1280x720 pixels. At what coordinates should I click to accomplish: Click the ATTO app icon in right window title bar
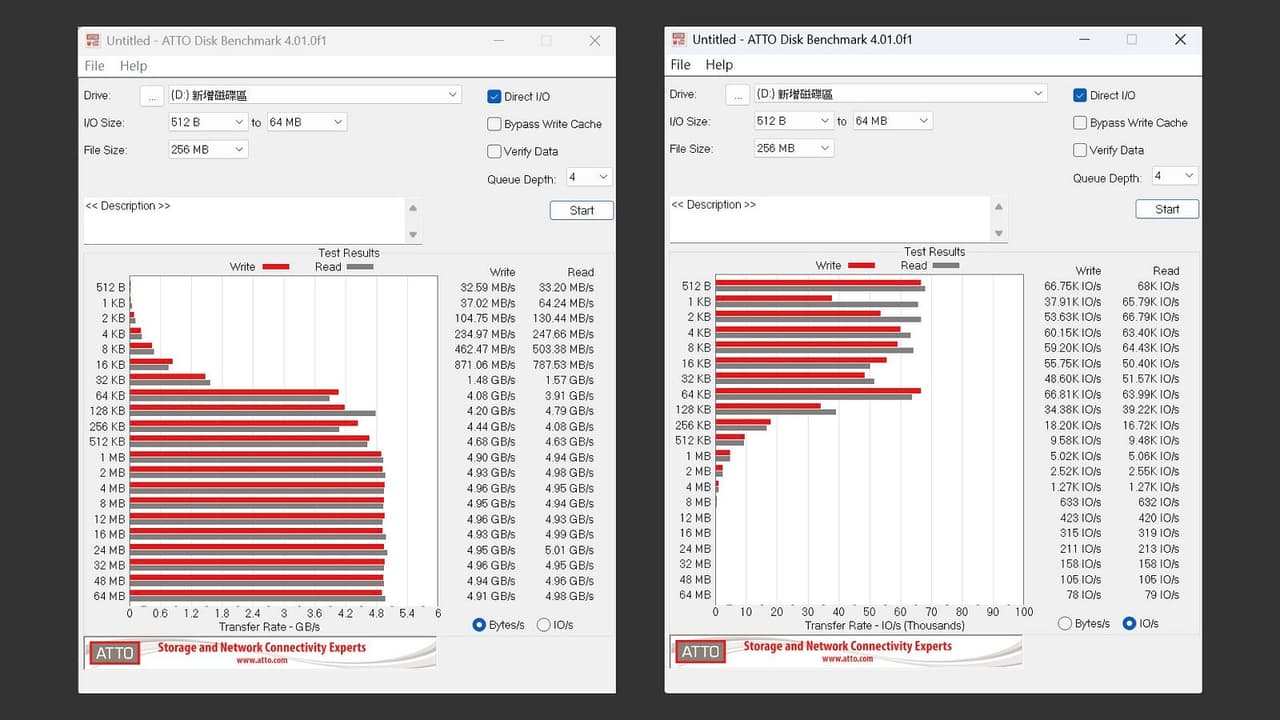click(679, 40)
